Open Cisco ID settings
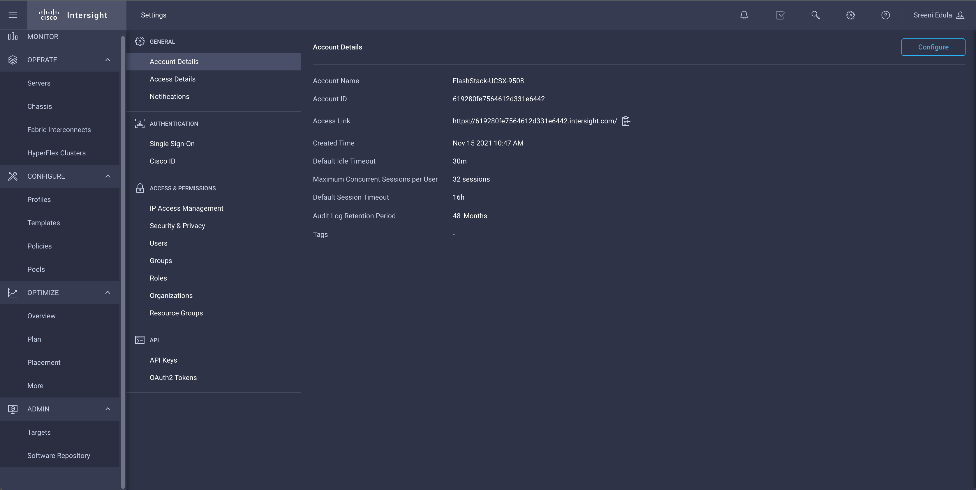 point(162,161)
